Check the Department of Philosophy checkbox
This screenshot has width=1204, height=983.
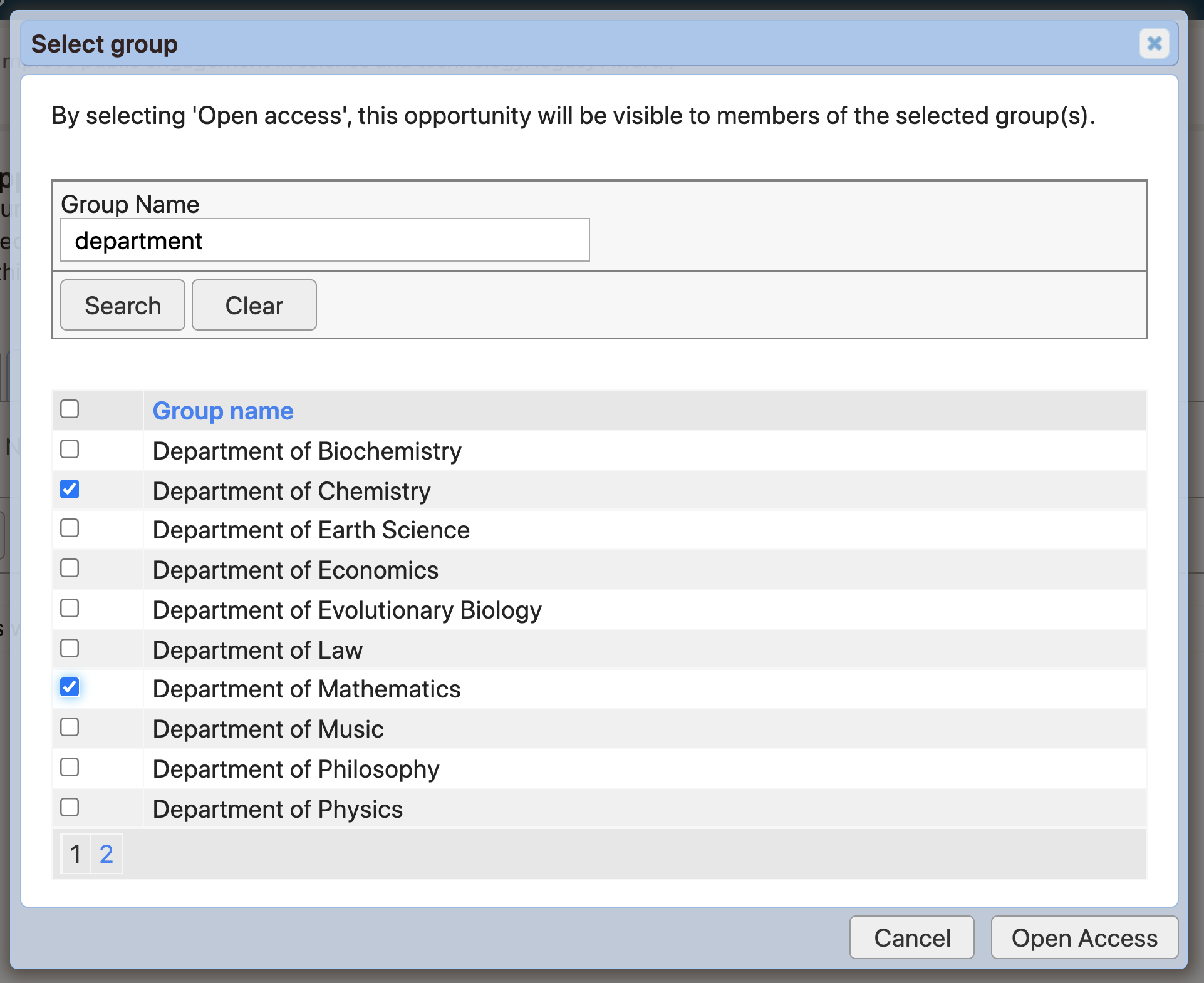[70, 767]
